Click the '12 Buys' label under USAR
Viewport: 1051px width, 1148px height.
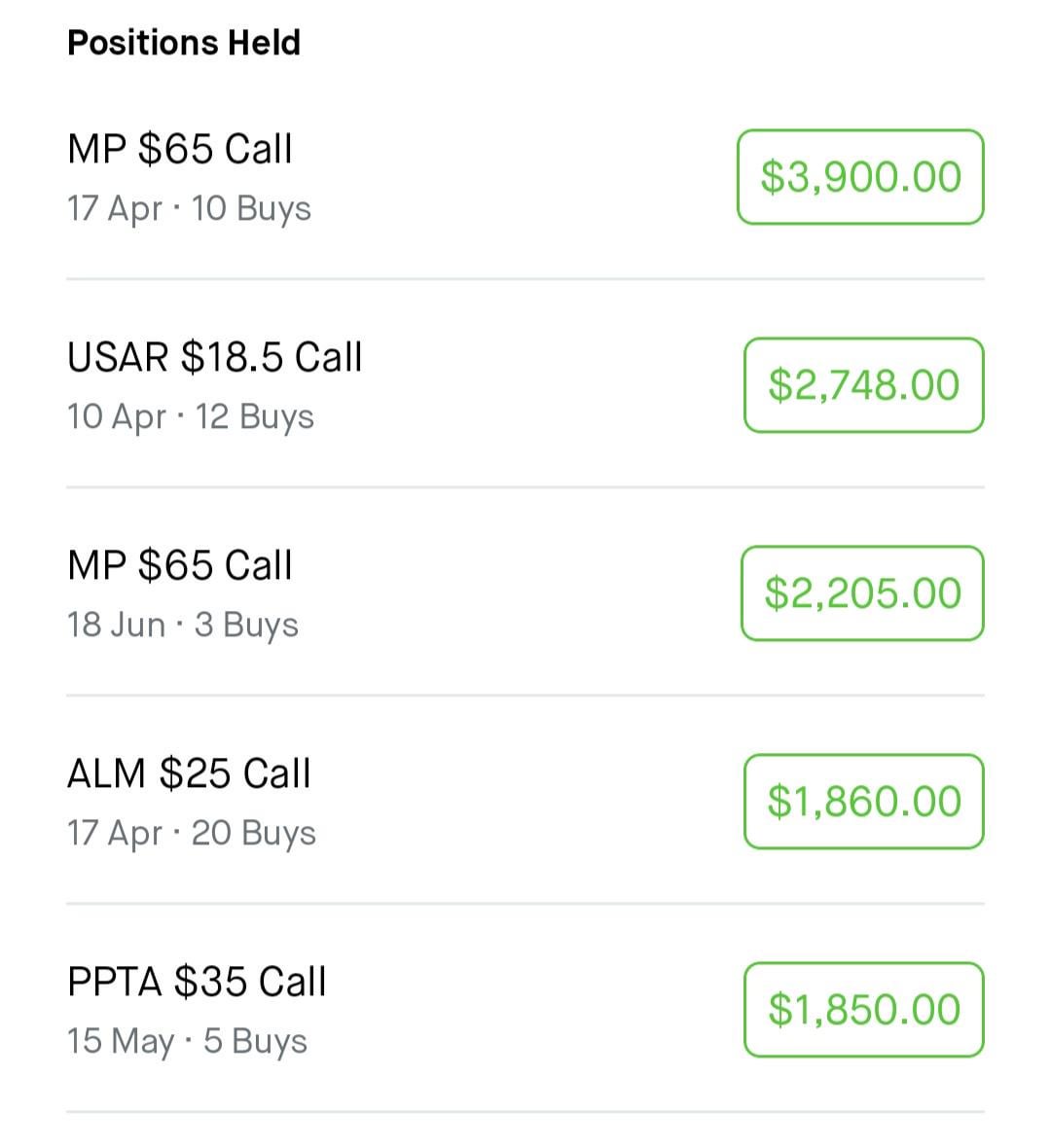pos(255,417)
